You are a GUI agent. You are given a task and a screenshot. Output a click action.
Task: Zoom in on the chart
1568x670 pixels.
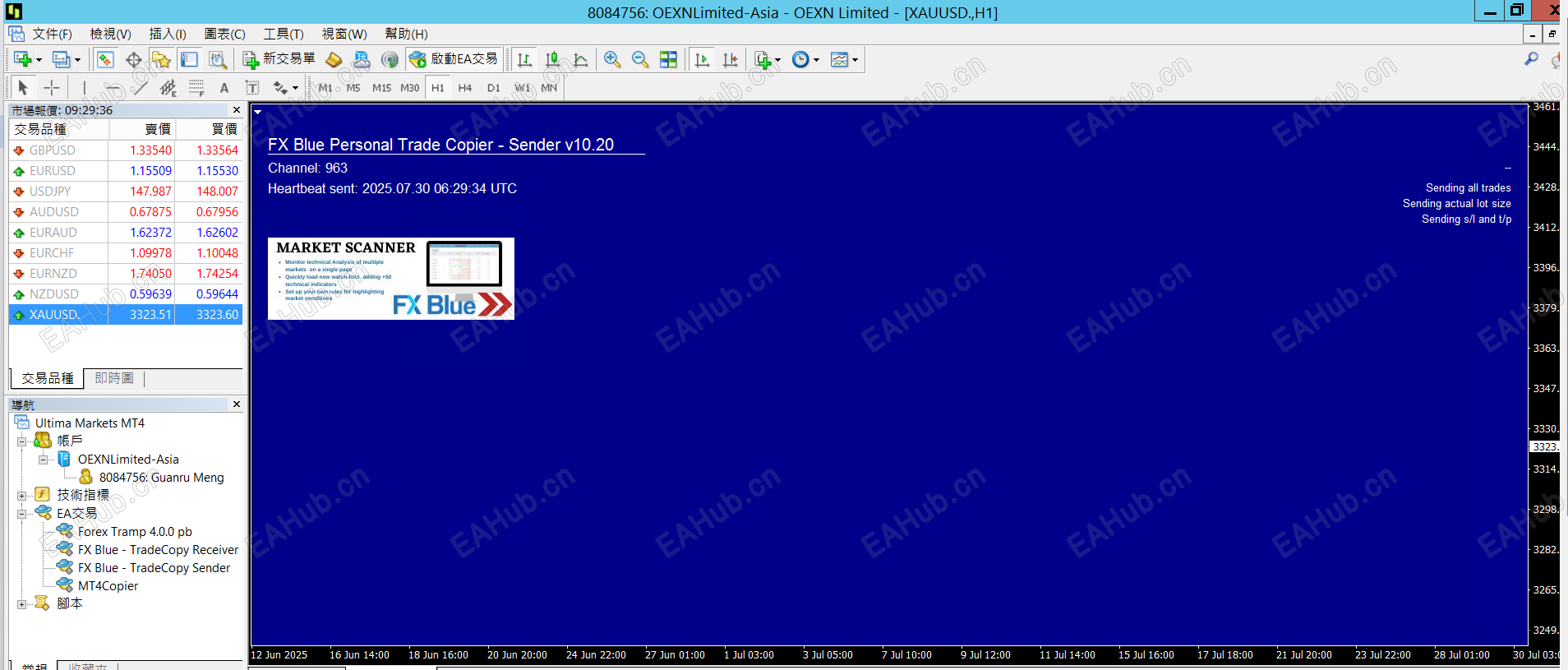[x=612, y=59]
